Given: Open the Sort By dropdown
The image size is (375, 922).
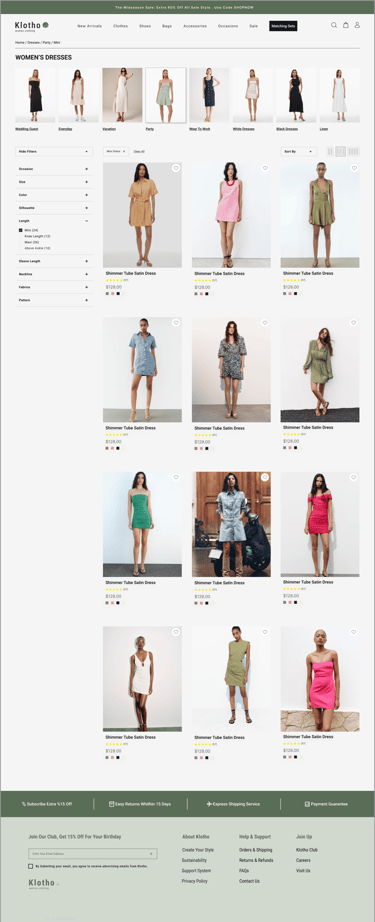Looking at the screenshot, I should (x=299, y=152).
